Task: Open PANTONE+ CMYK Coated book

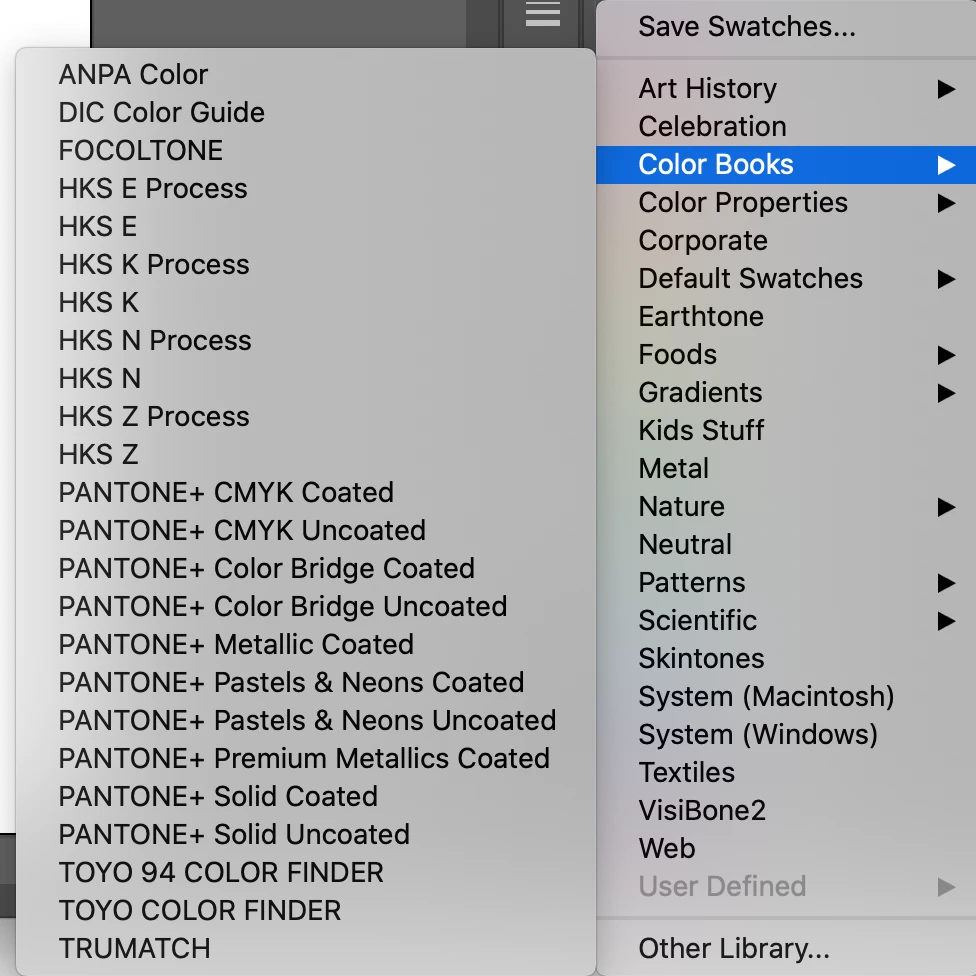Action: click(306, 492)
